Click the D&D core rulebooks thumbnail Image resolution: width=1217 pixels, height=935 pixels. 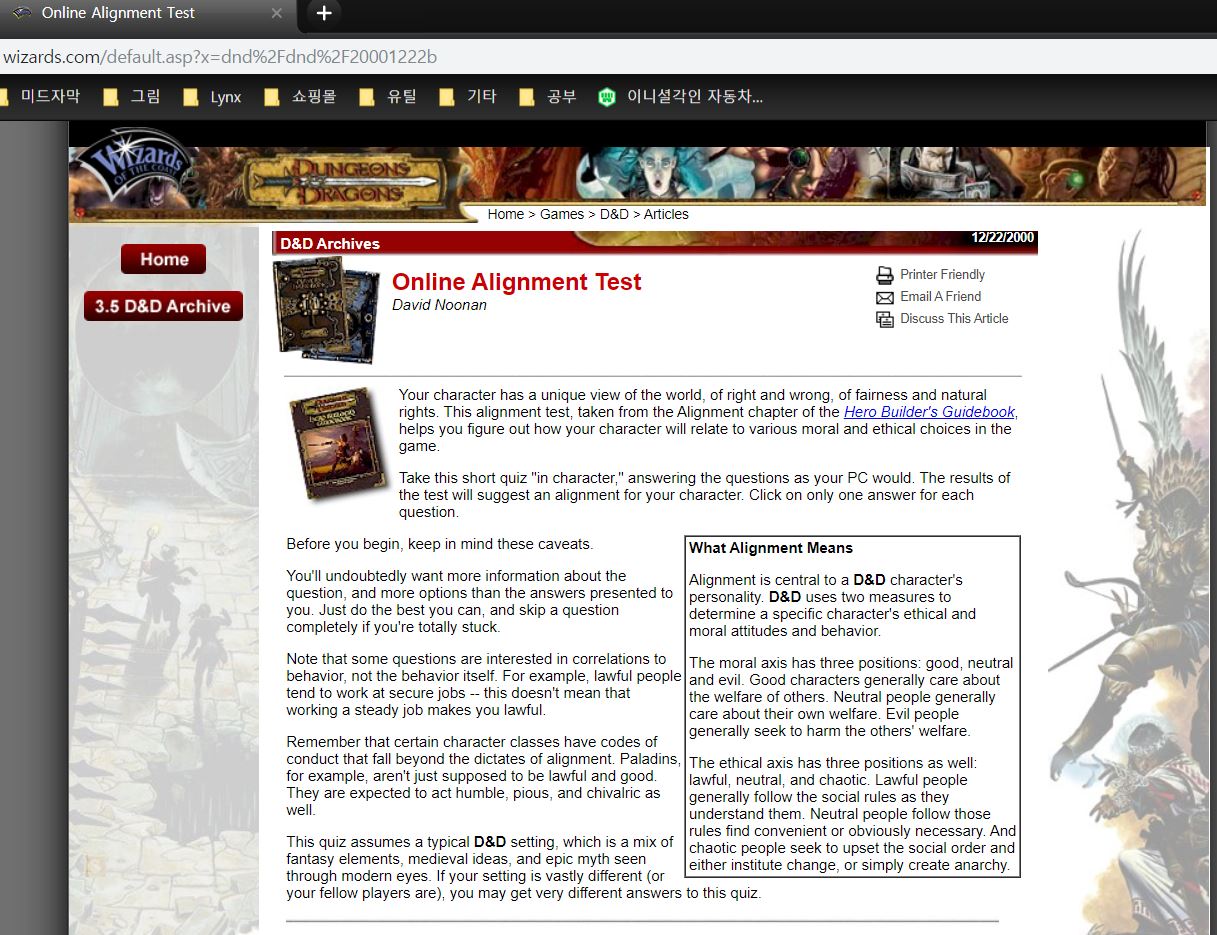[x=326, y=309]
